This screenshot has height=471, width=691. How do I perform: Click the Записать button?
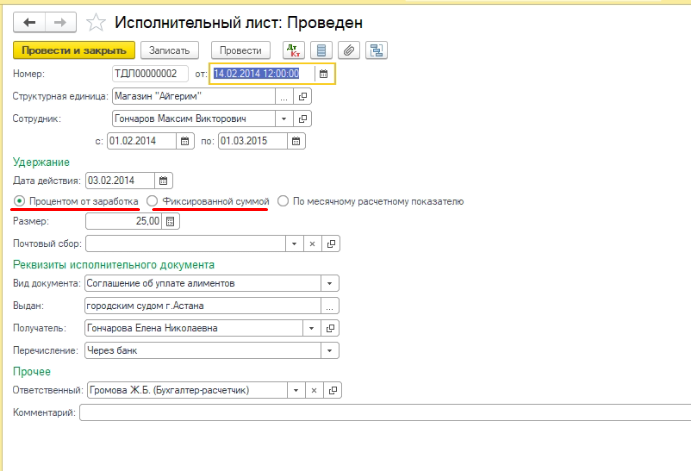(x=170, y=49)
